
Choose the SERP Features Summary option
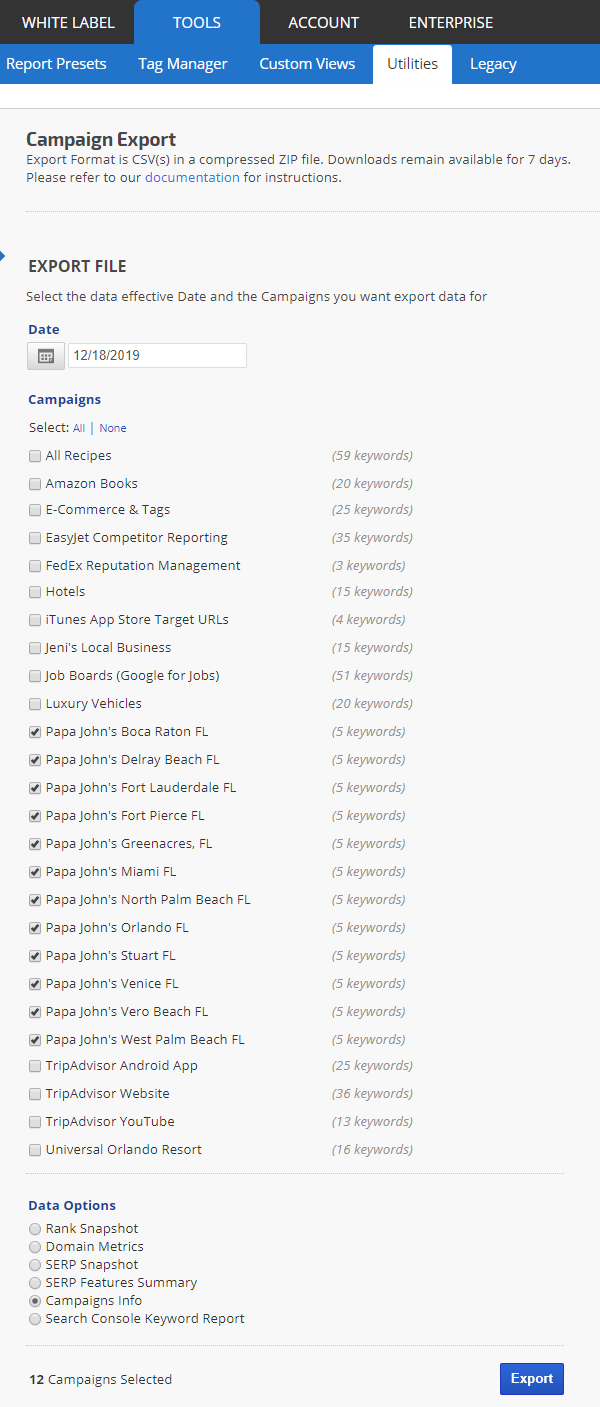[x=35, y=1283]
